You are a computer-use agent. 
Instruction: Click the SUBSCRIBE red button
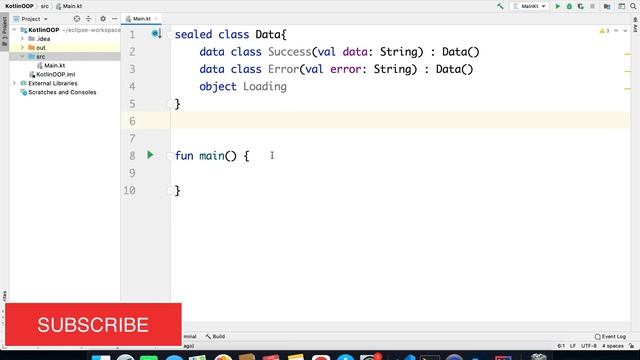93,324
